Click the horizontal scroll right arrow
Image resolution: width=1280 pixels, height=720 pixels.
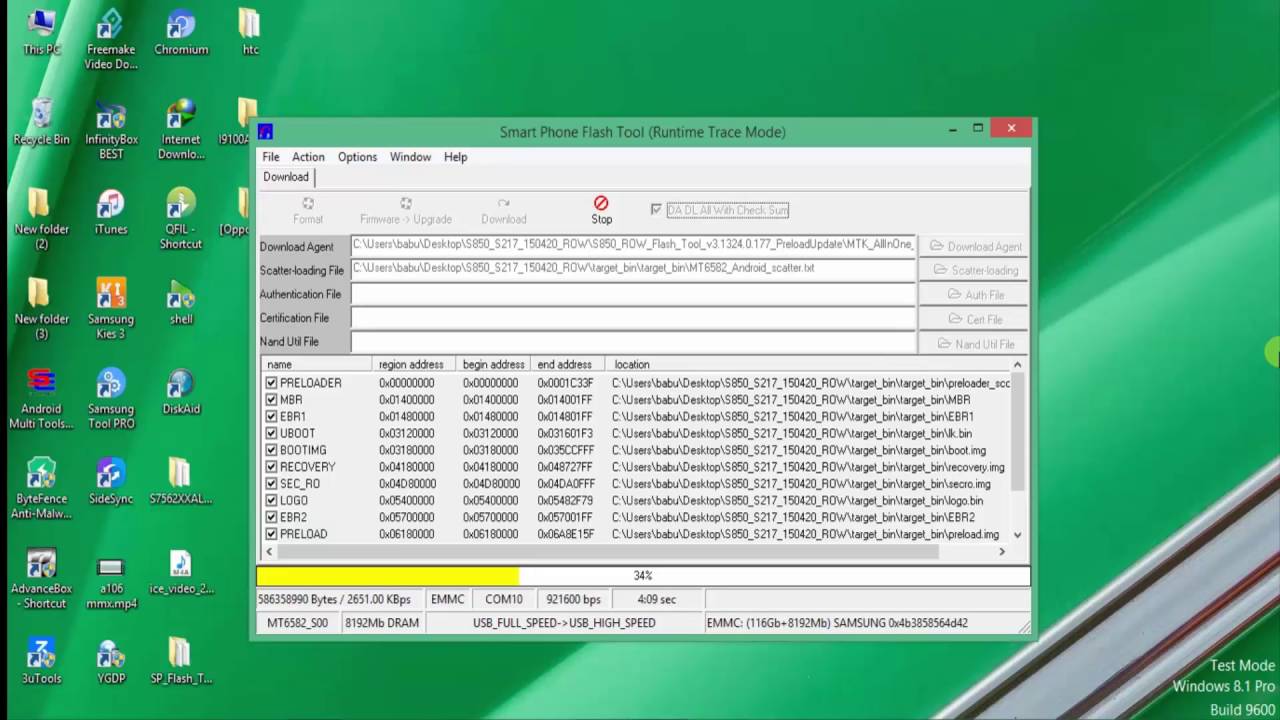1001,551
